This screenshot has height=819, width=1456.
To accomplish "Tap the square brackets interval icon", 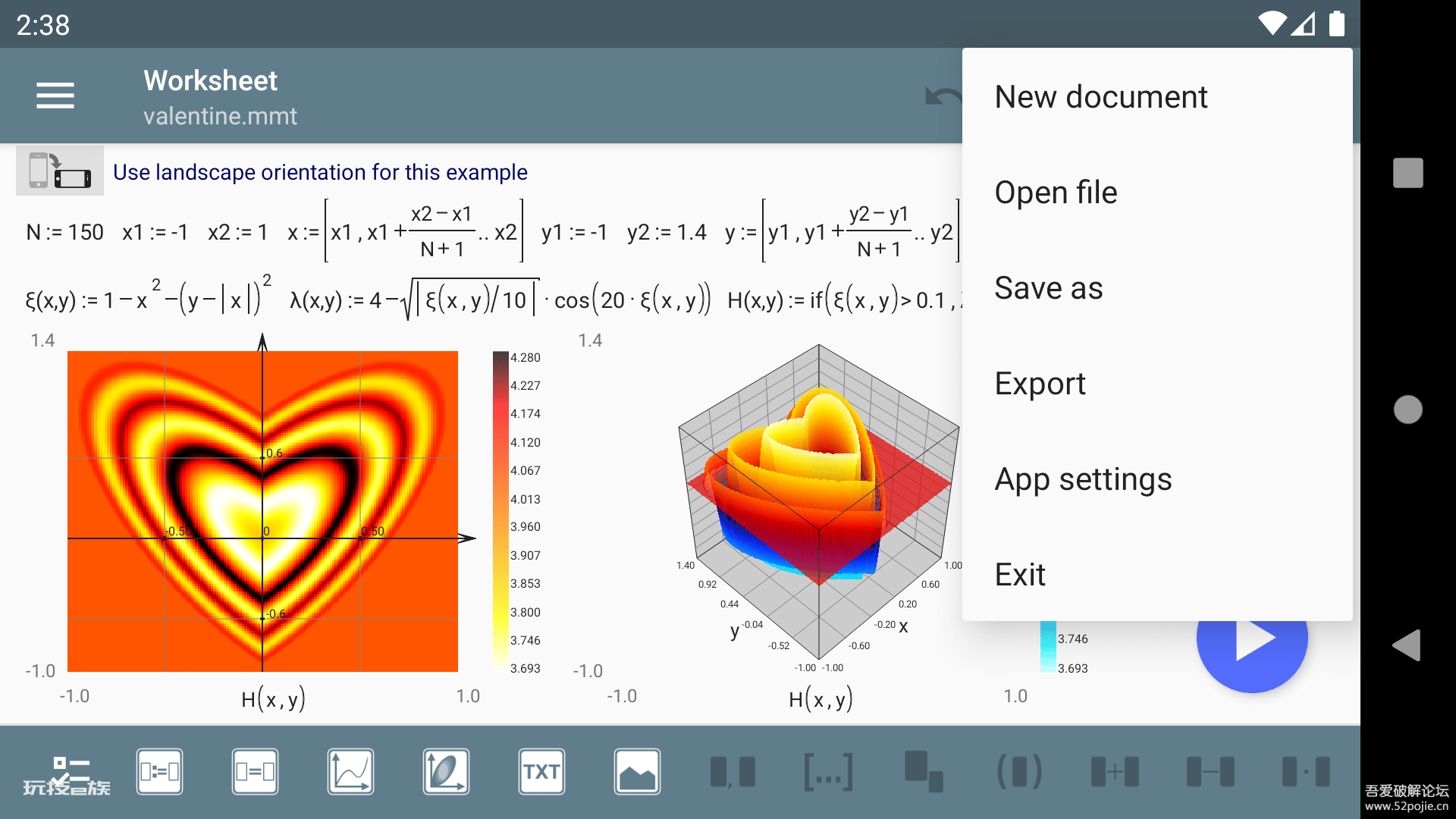I will pyautogui.click(x=828, y=772).
